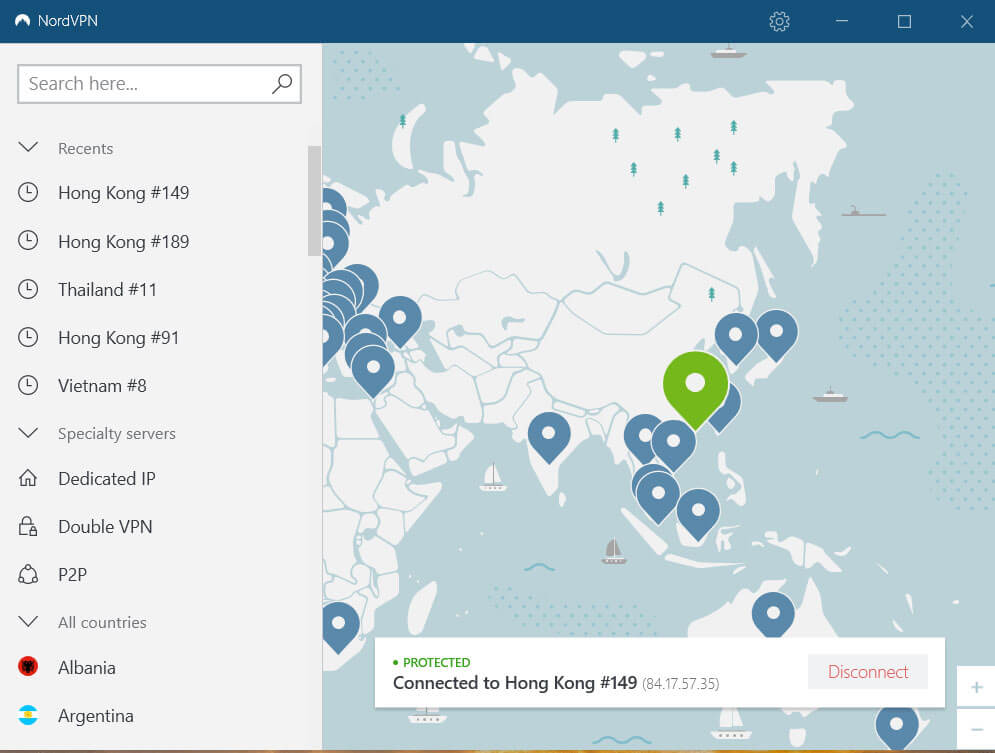Screen dimensions: 995x753
Task: Collapse the All countries section chevron
Action: (28, 621)
